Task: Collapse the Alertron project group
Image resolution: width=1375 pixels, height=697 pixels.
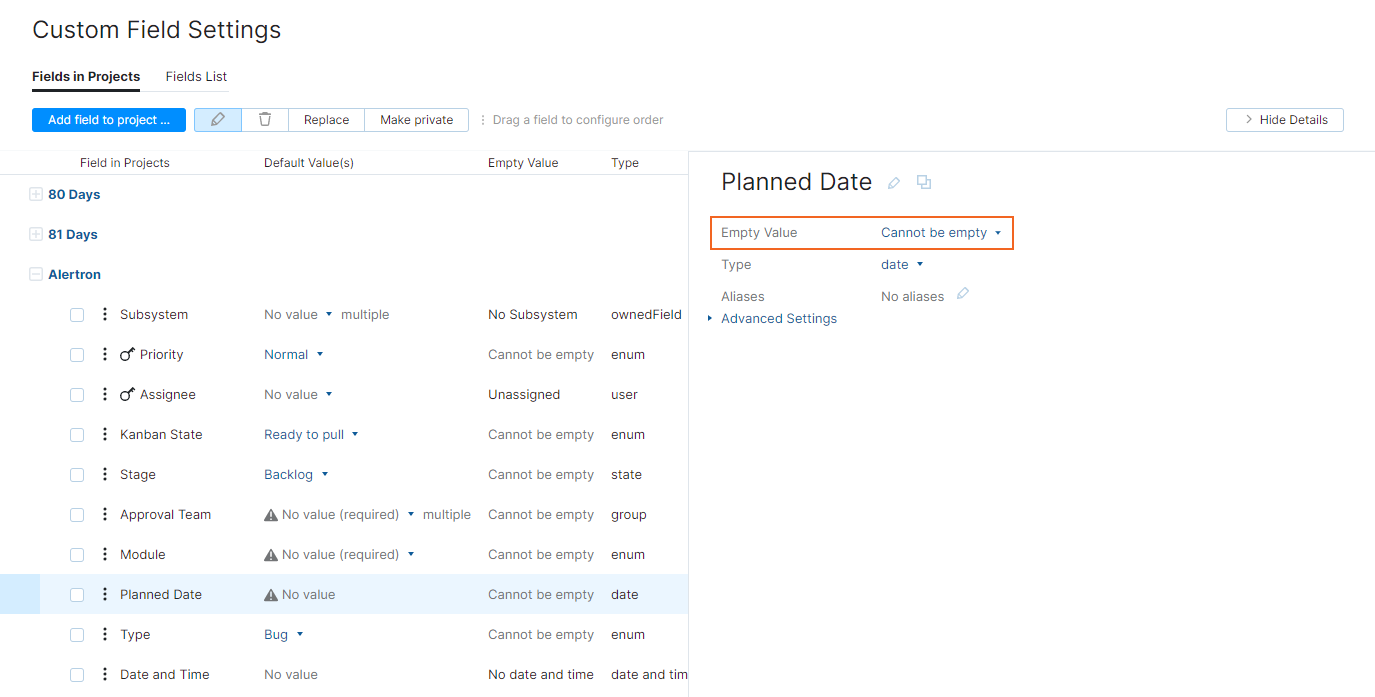Action: click(x=36, y=275)
